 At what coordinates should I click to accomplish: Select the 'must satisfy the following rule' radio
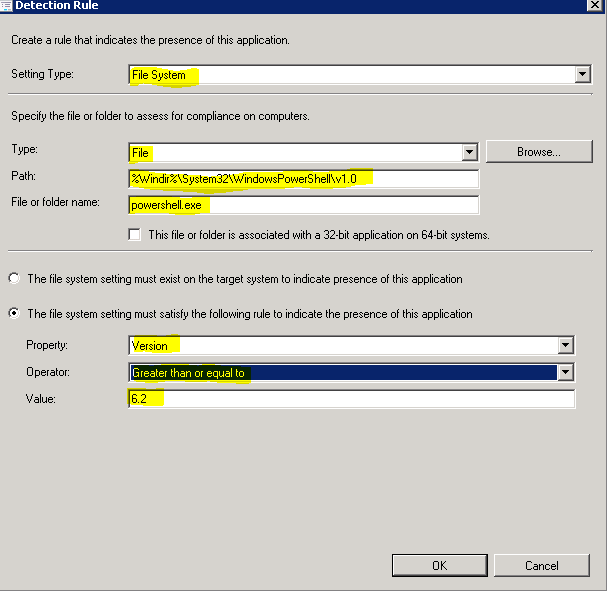tap(14, 313)
